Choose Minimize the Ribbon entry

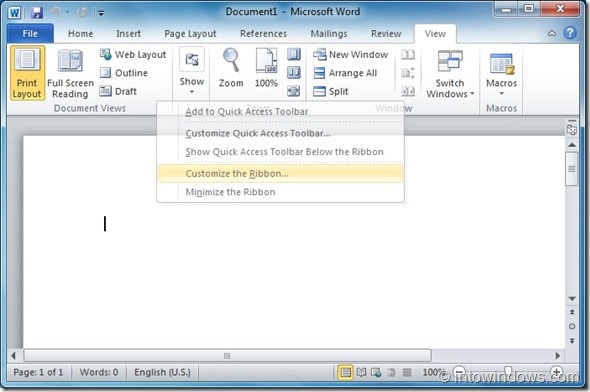click(x=280, y=192)
